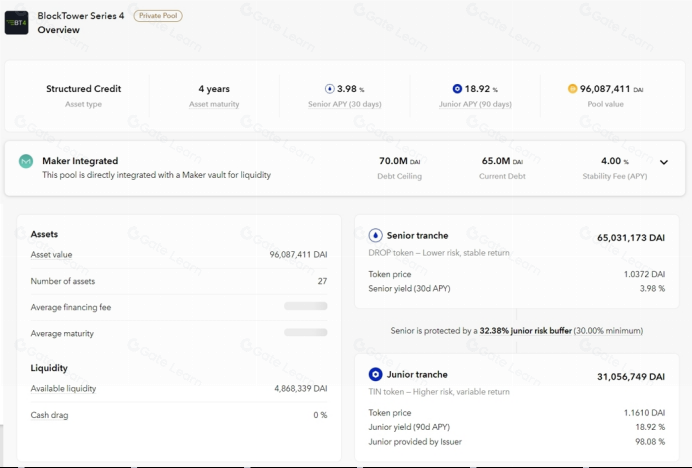Click the 98.08 % issuer value
The width and height of the screenshot is (692, 468).
point(650,442)
